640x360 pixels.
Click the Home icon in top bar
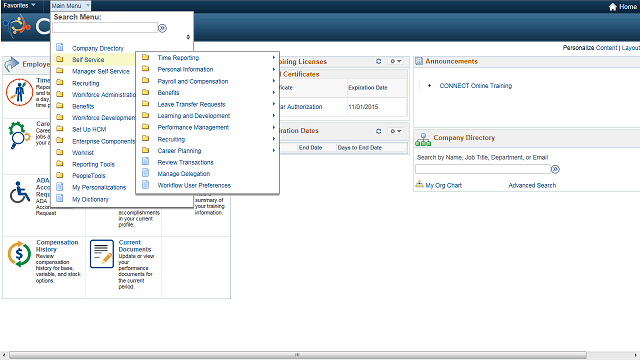[x=612, y=7]
